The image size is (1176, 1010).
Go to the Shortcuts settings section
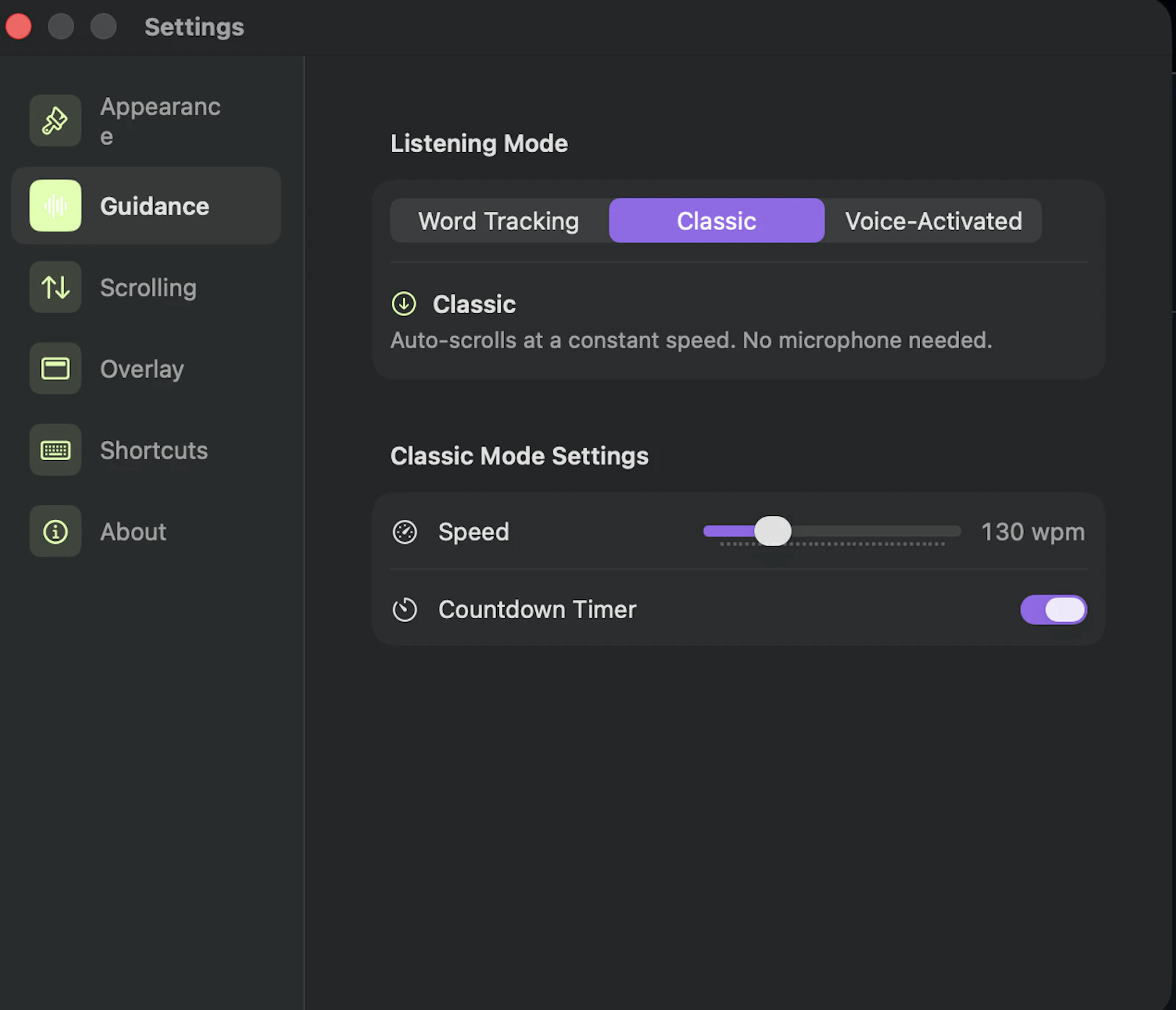click(146, 450)
